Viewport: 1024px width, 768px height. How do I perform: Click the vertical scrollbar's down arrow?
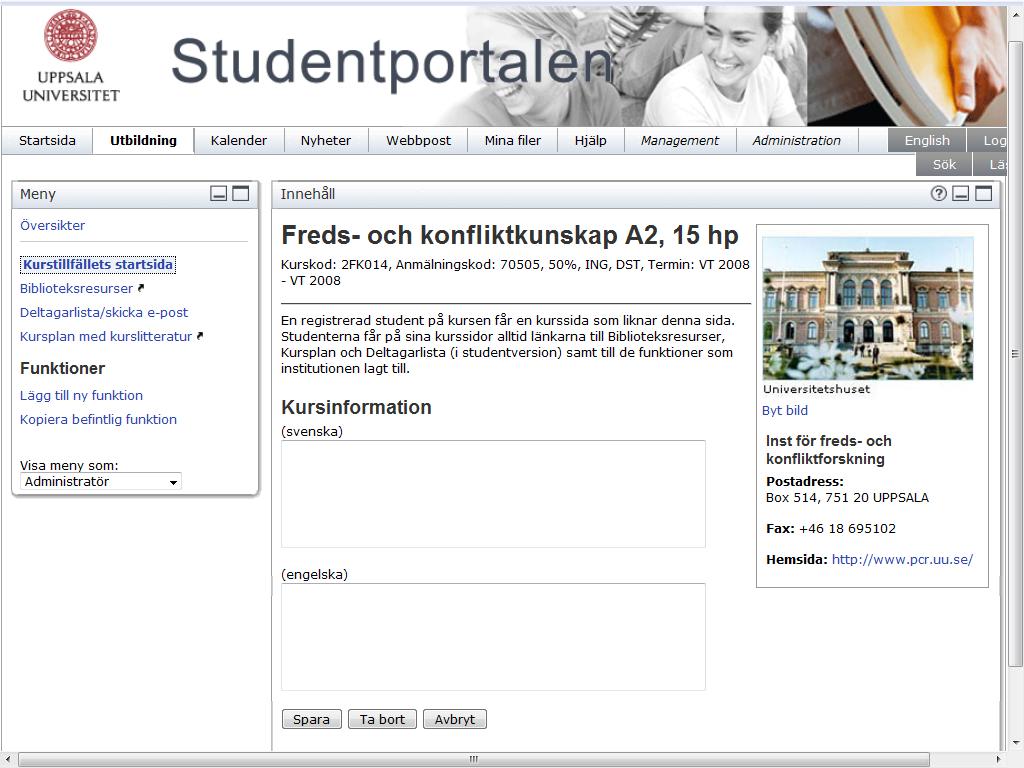(1015, 743)
